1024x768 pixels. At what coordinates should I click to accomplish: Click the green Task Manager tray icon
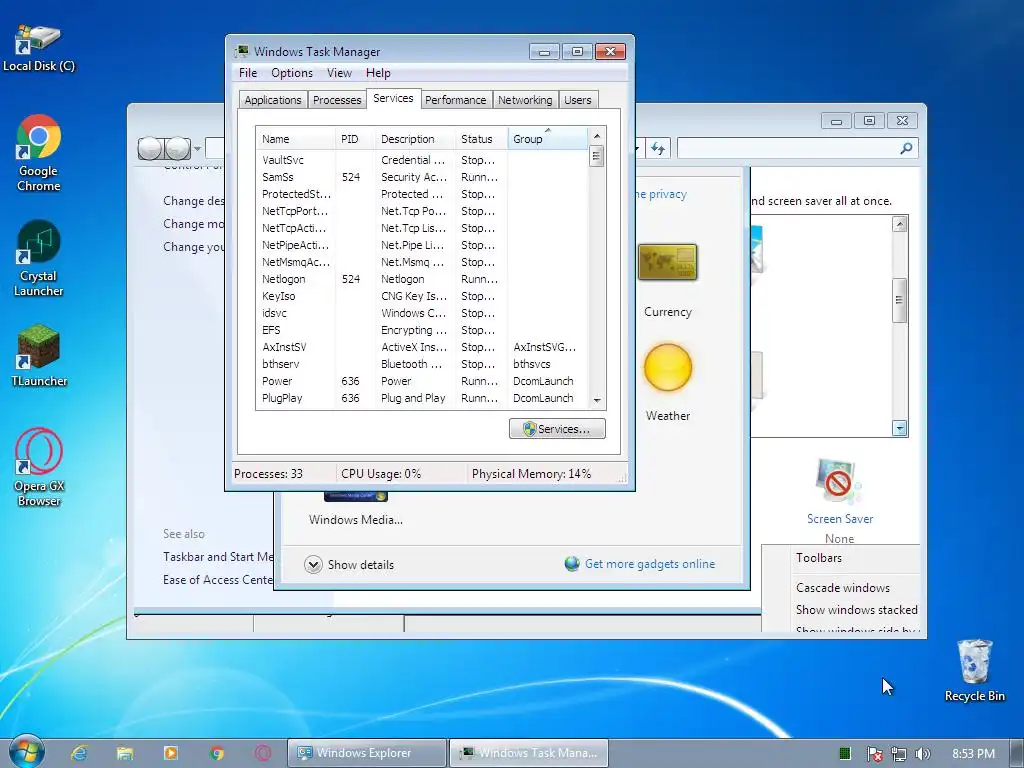(x=844, y=754)
